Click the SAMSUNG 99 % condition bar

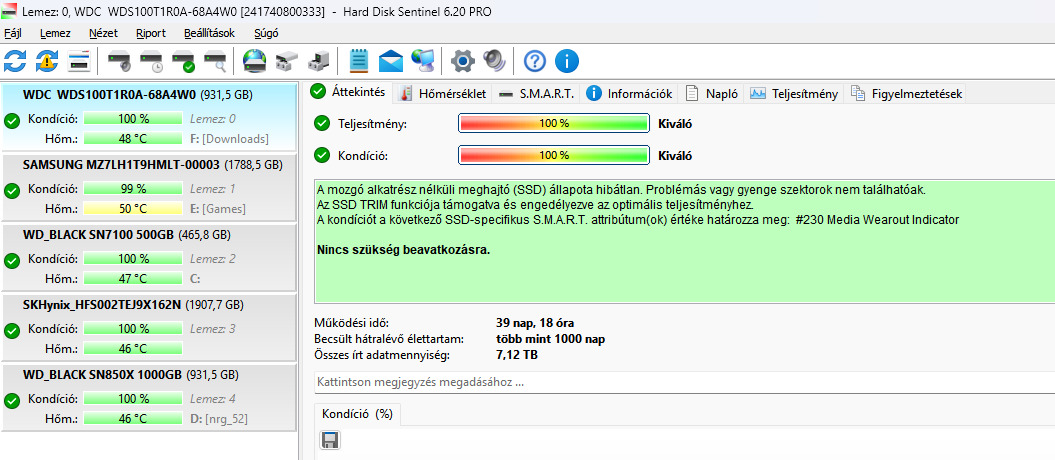click(133, 188)
